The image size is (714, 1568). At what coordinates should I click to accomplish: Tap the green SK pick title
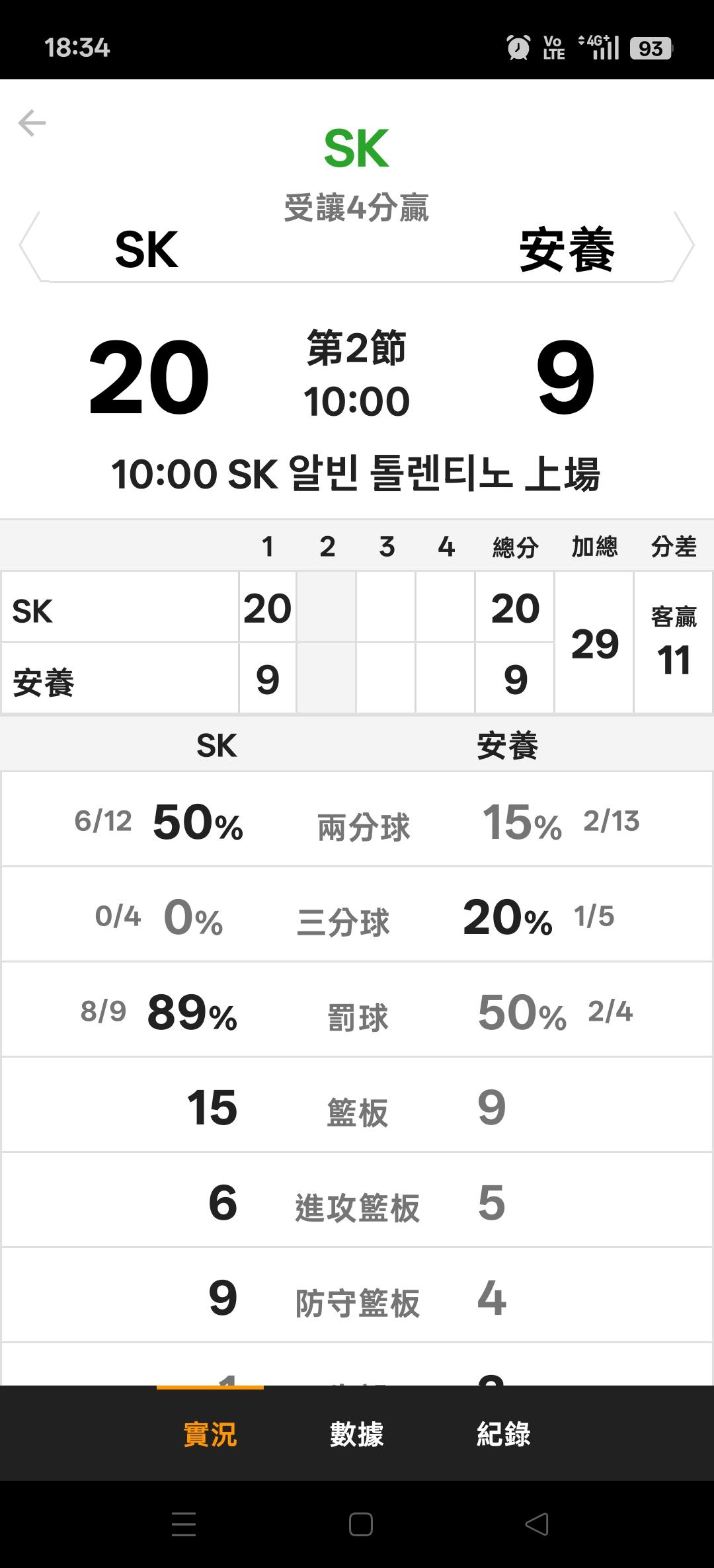coord(357,149)
